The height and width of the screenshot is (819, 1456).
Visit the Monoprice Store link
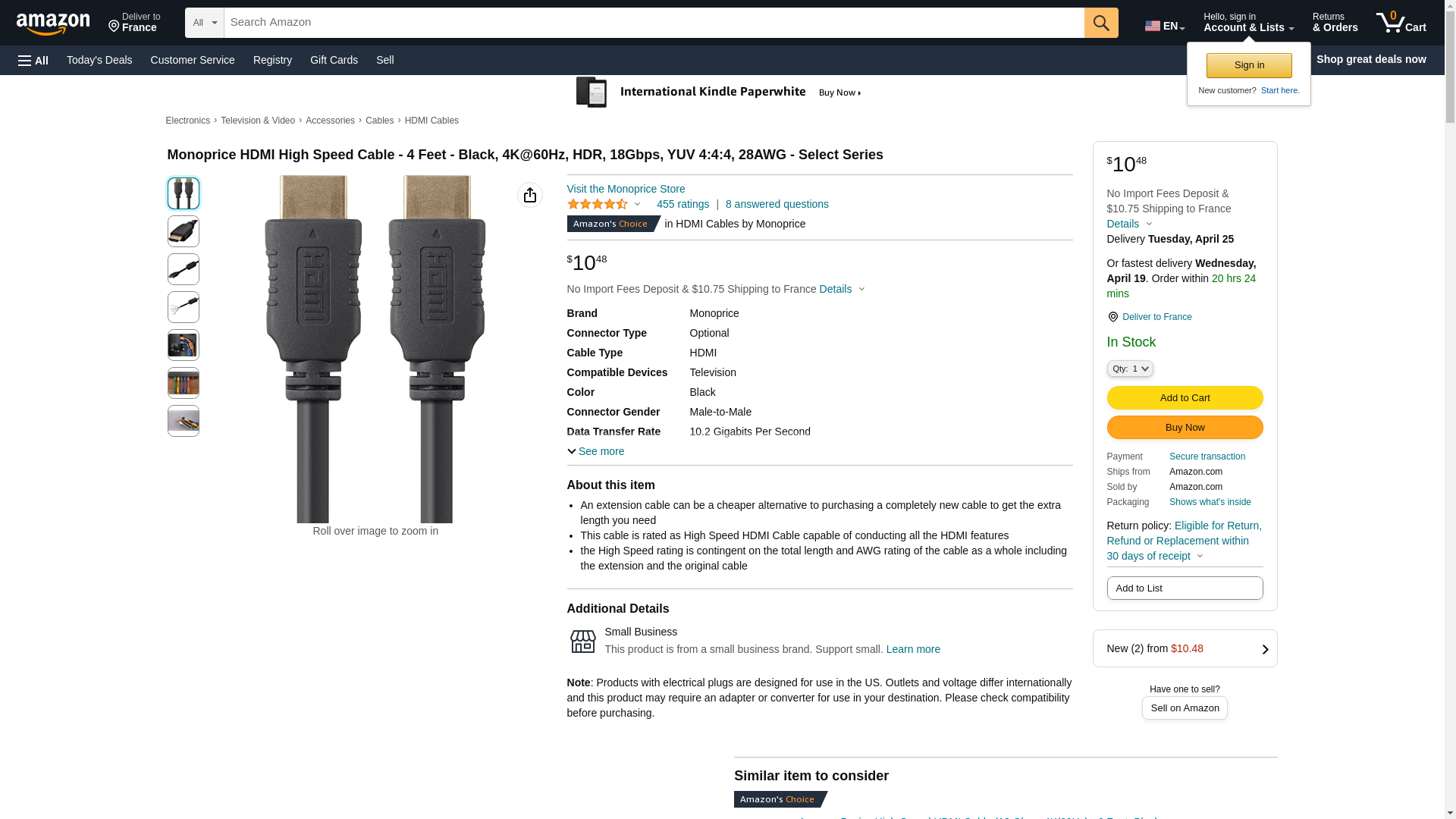point(626,189)
